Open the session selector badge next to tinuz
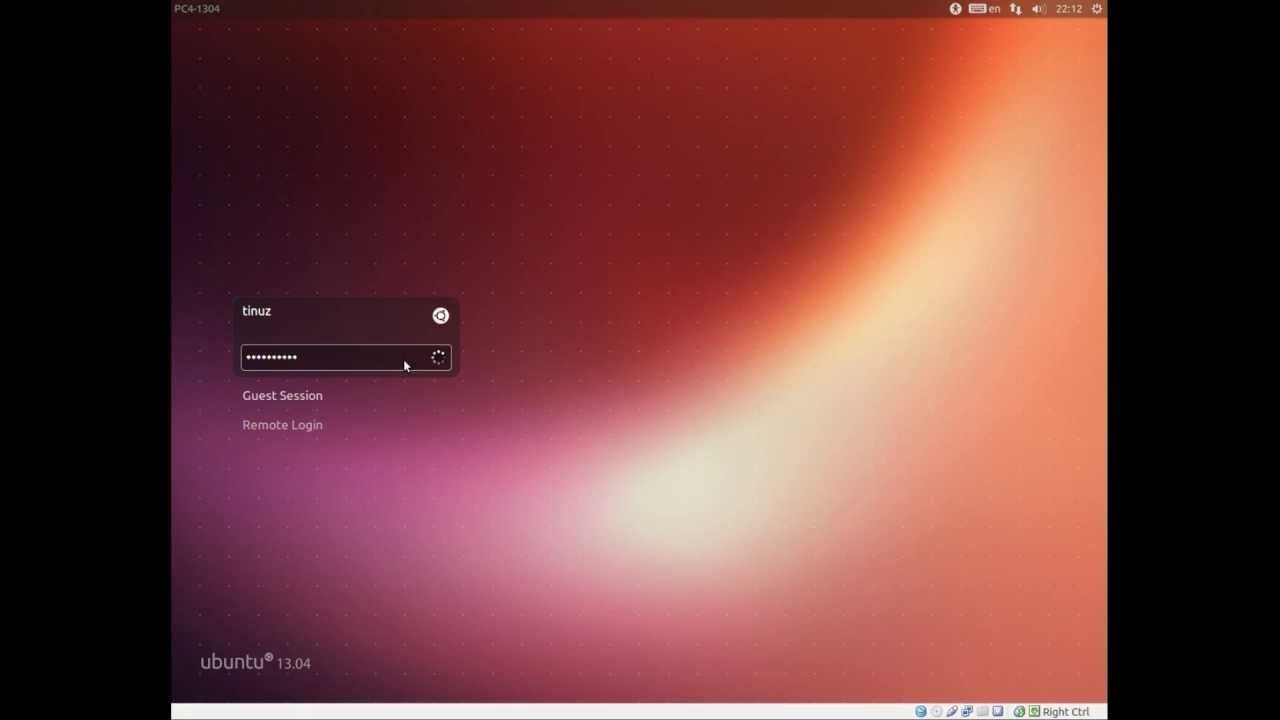Screen dimensions: 1280x720 (440, 315)
